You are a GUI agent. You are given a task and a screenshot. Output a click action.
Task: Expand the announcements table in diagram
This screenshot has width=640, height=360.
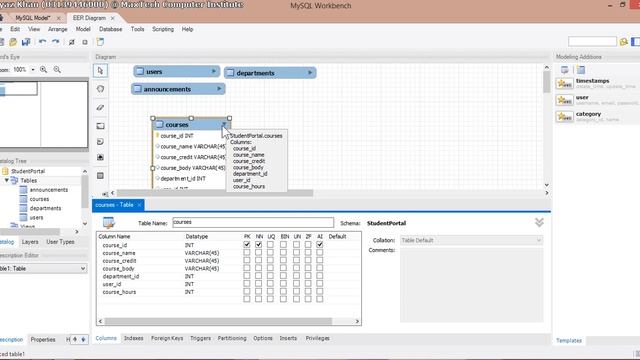[x=219, y=89]
